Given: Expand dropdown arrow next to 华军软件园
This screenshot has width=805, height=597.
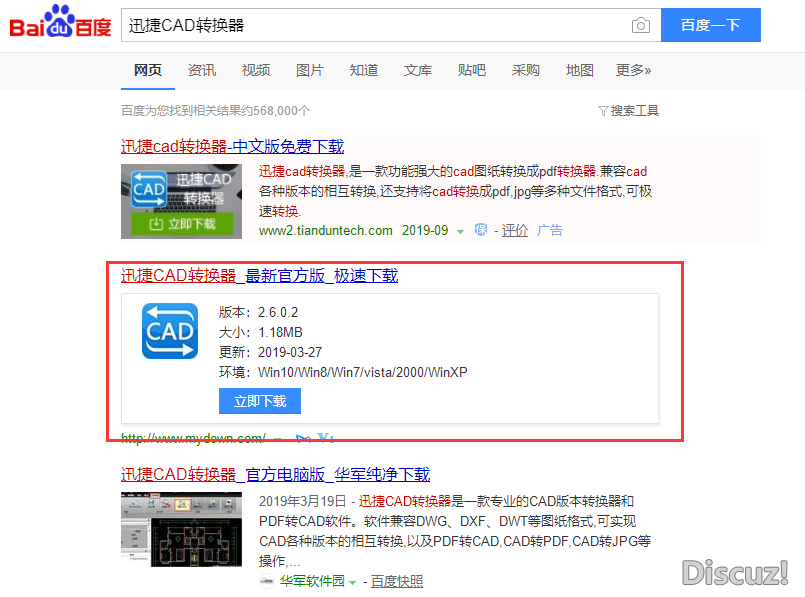Looking at the screenshot, I should (x=353, y=582).
